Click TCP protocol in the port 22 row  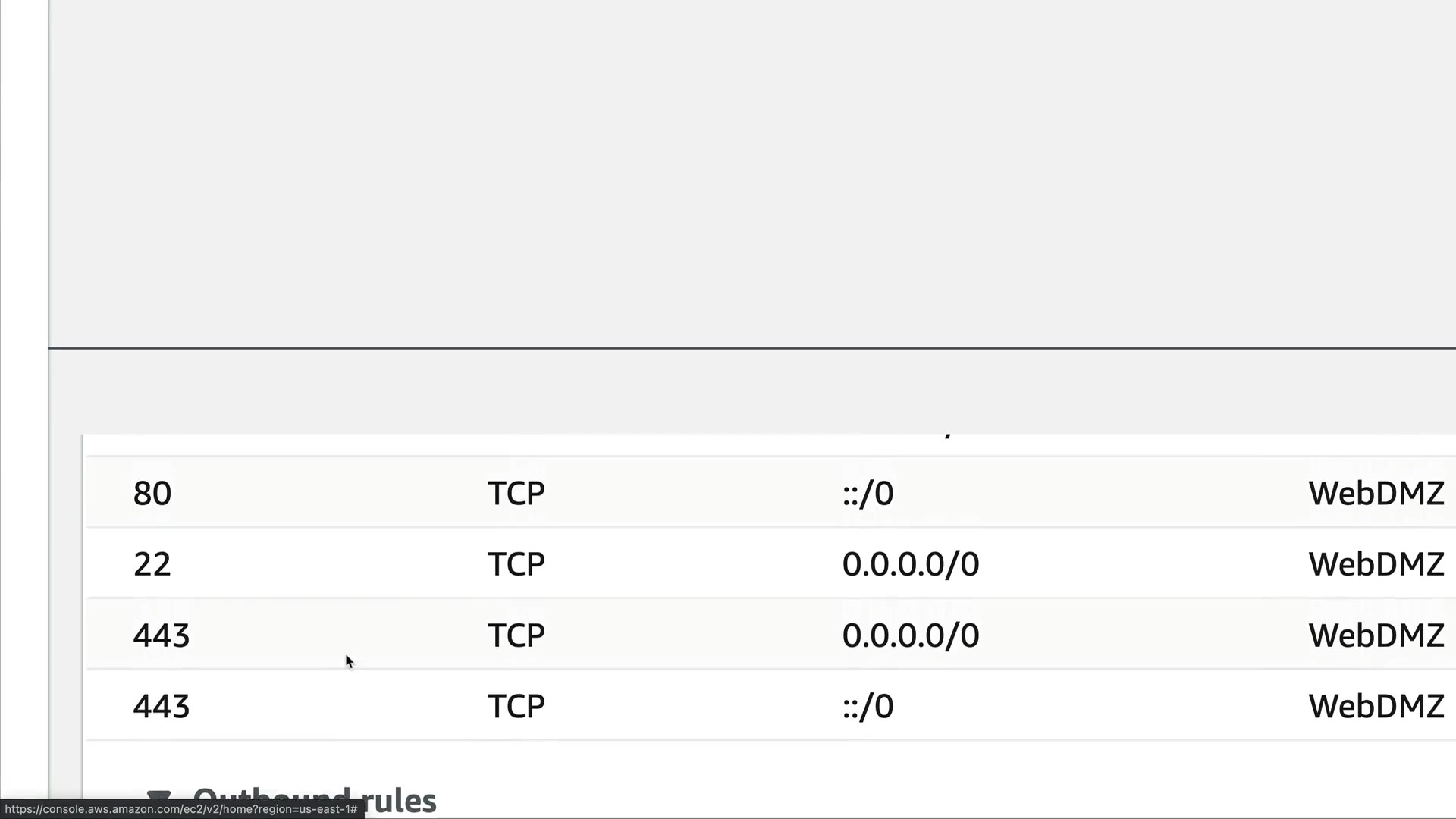516,564
